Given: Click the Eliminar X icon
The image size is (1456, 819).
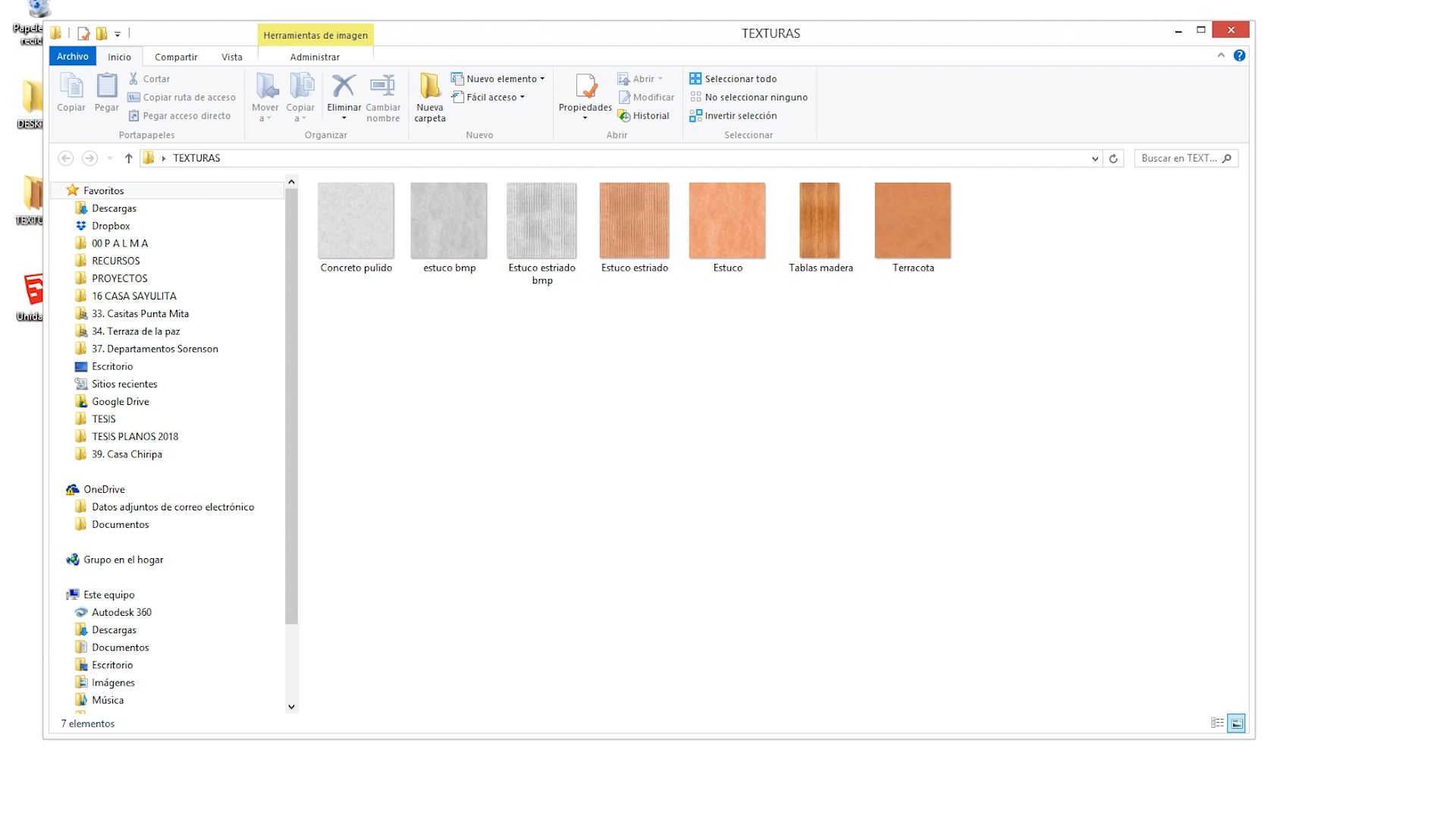Looking at the screenshot, I should pyautogui.click(x=344, y=86).
